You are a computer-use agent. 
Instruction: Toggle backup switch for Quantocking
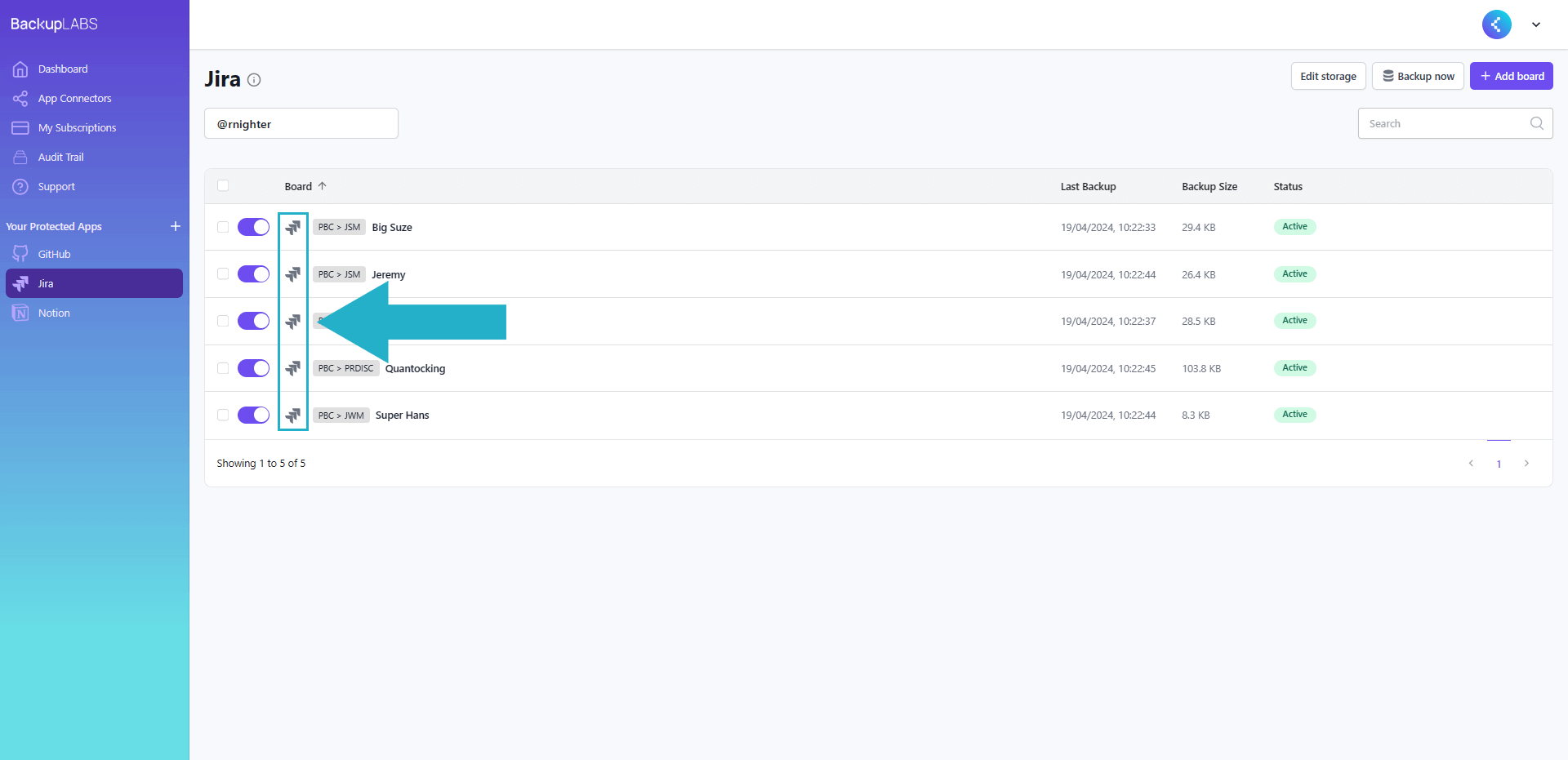[x=253, y=368]
